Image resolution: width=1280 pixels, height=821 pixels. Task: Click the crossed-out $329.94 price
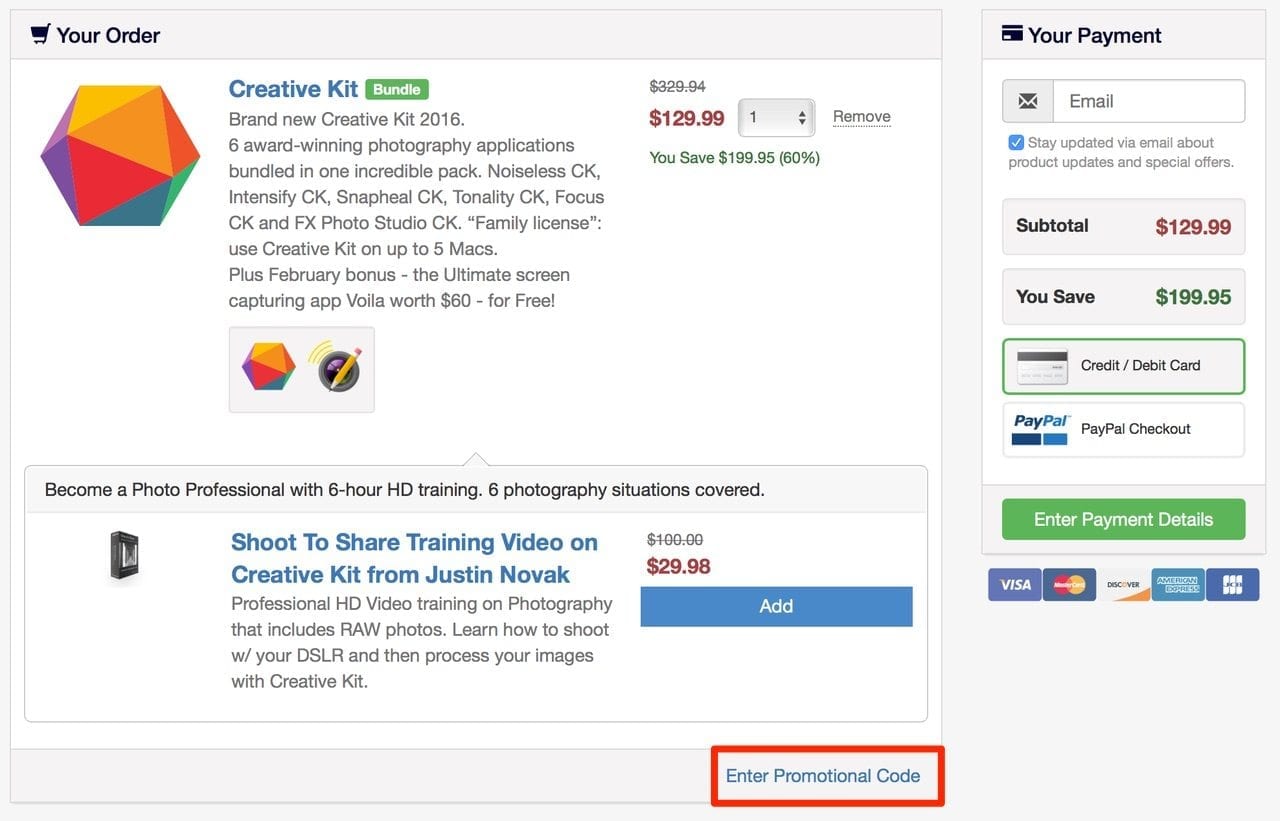(x=678, y=87)
